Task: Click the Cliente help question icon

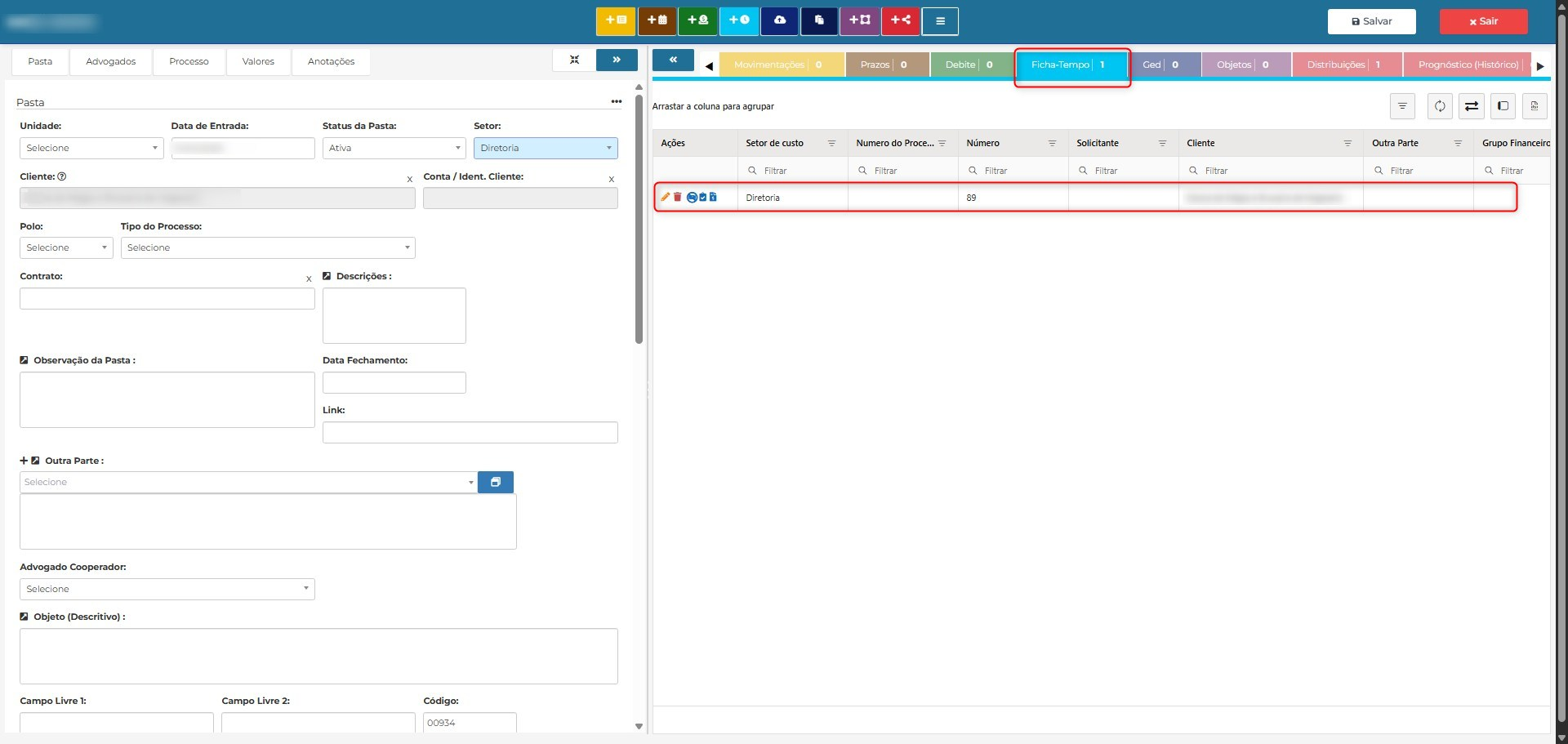Action: pos(62,176)
